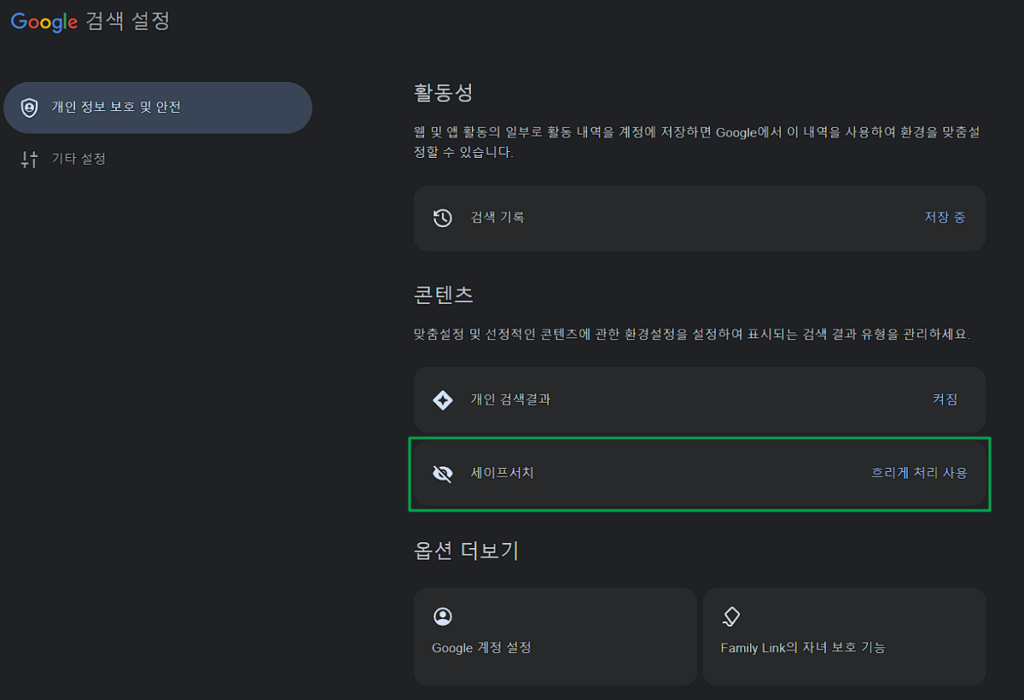Viewport: 1024px width, 700px height.
Task: Open the 세이프서치 row
Action: (x=699, y=473)
